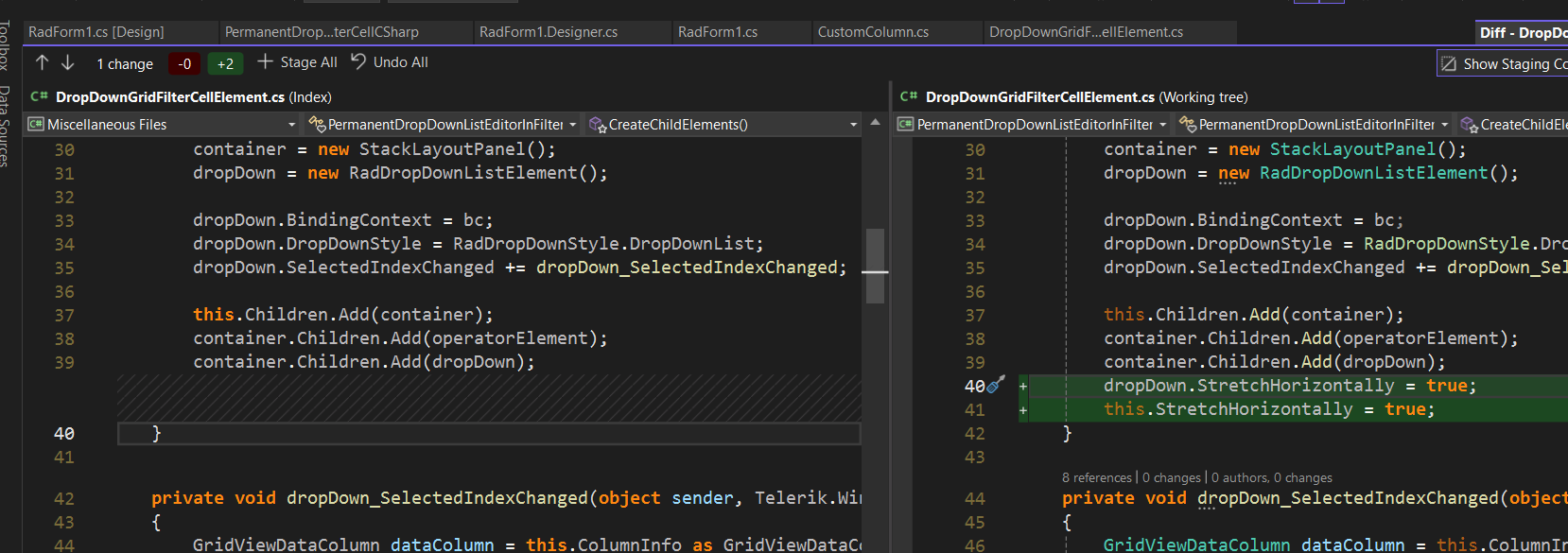Click the red -0 deletions badge

pyautogui.click(x=183, y=63)
